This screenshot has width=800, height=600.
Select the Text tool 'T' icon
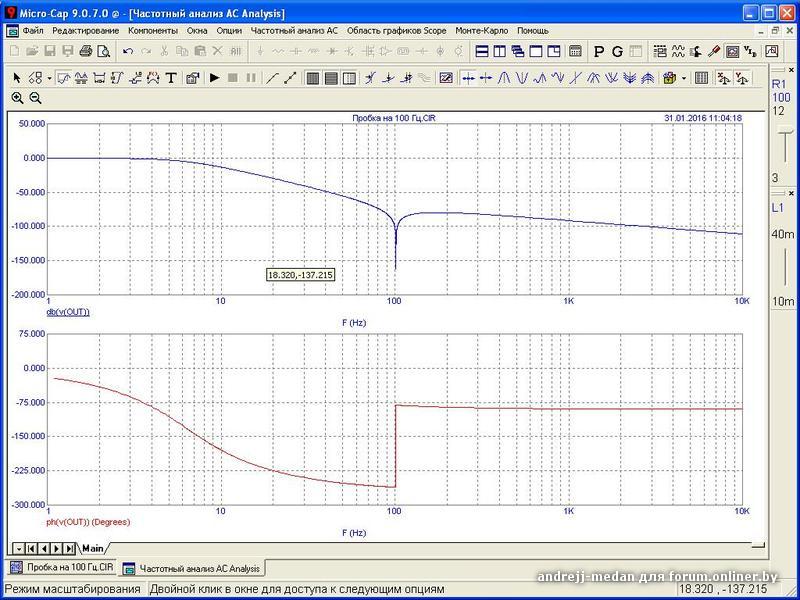(x=171, y=78)
